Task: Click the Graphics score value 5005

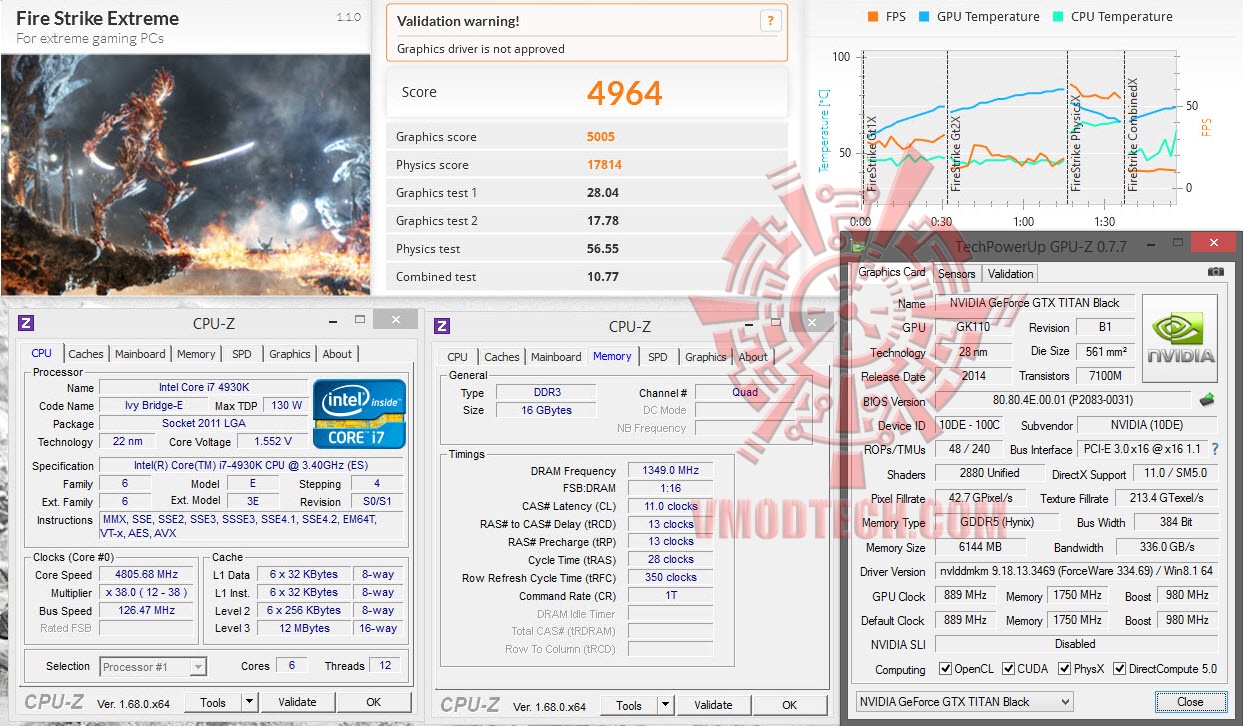Action: tap(601, 137)
